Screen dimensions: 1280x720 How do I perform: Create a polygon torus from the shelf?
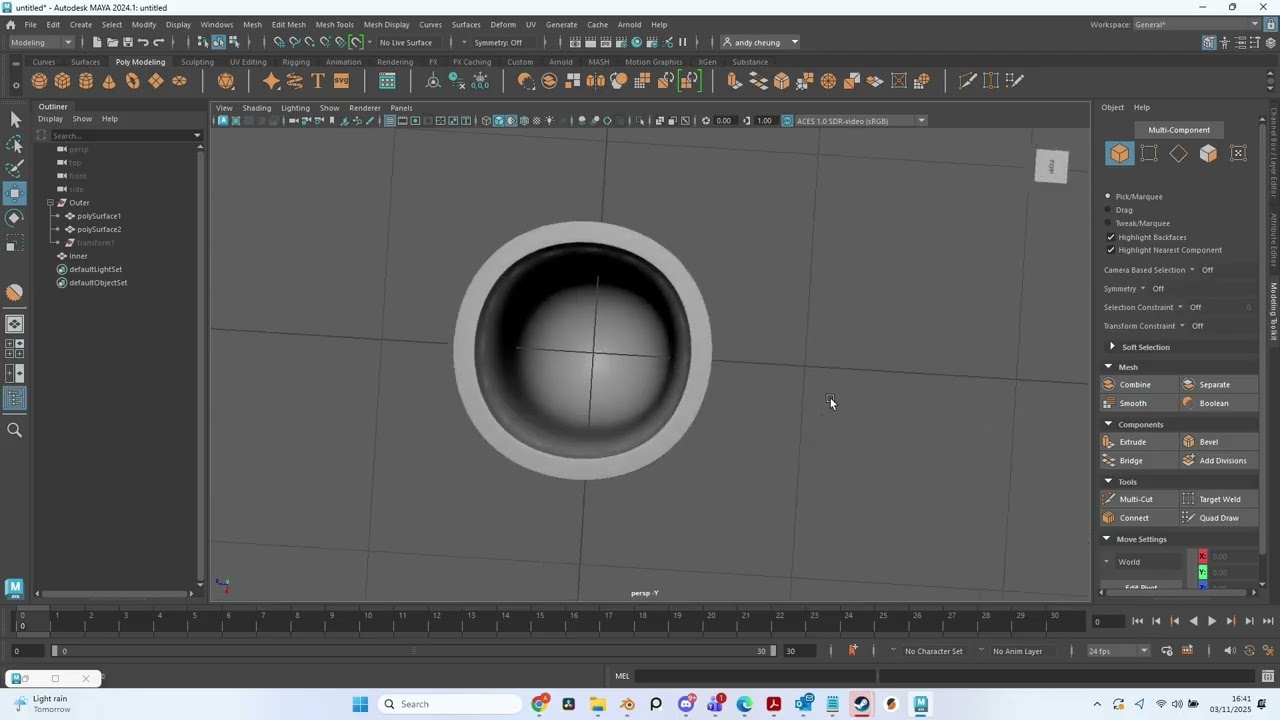(x=133, y=81)
